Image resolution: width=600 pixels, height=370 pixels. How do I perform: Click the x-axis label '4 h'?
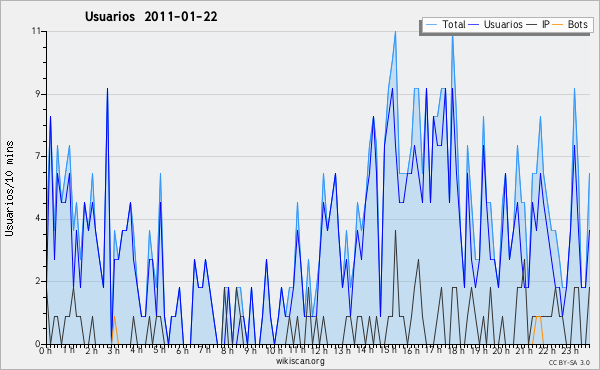click(x=136, y=350)
